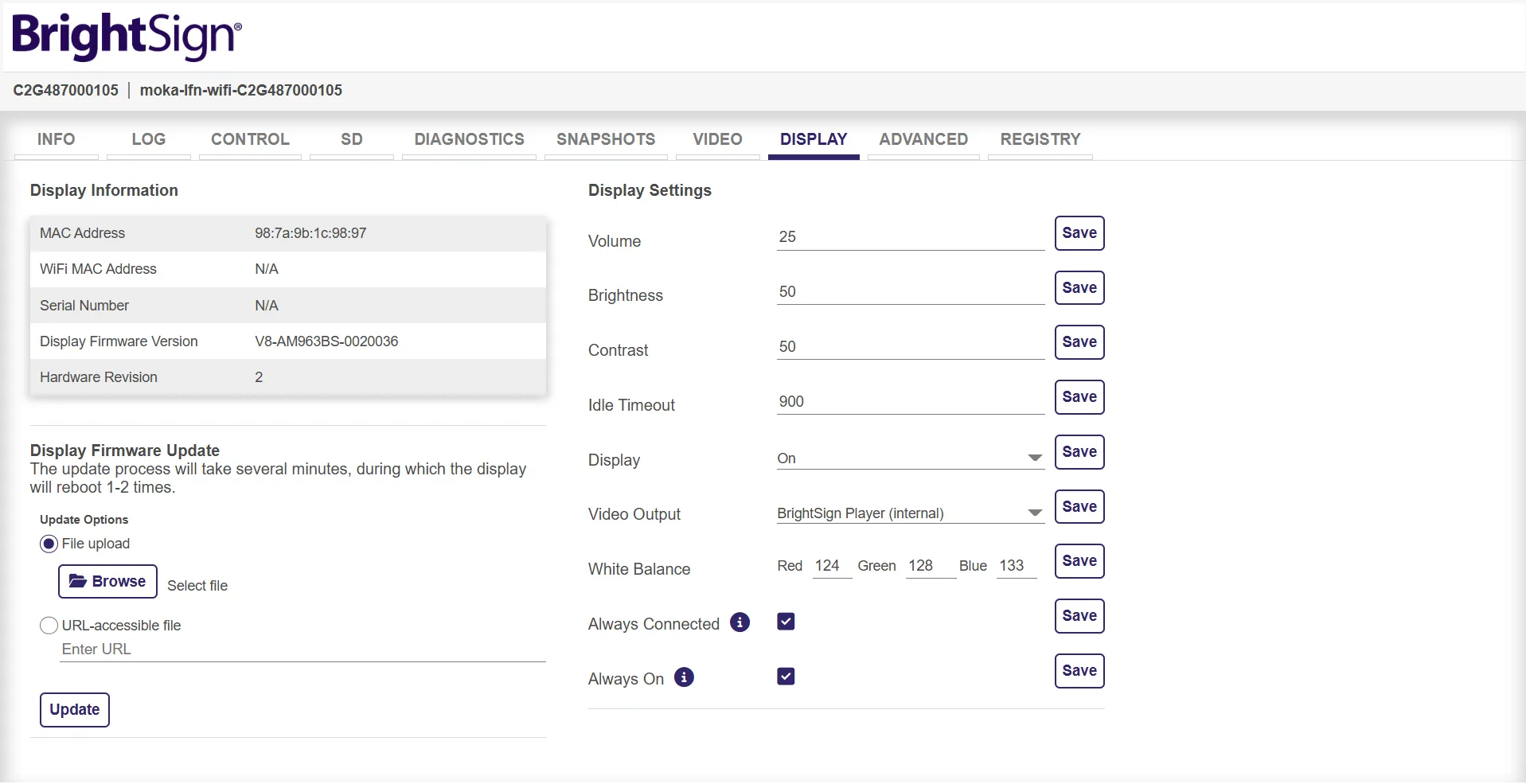
Task: Open the Video Output dropdown
Action: [910, 513]
